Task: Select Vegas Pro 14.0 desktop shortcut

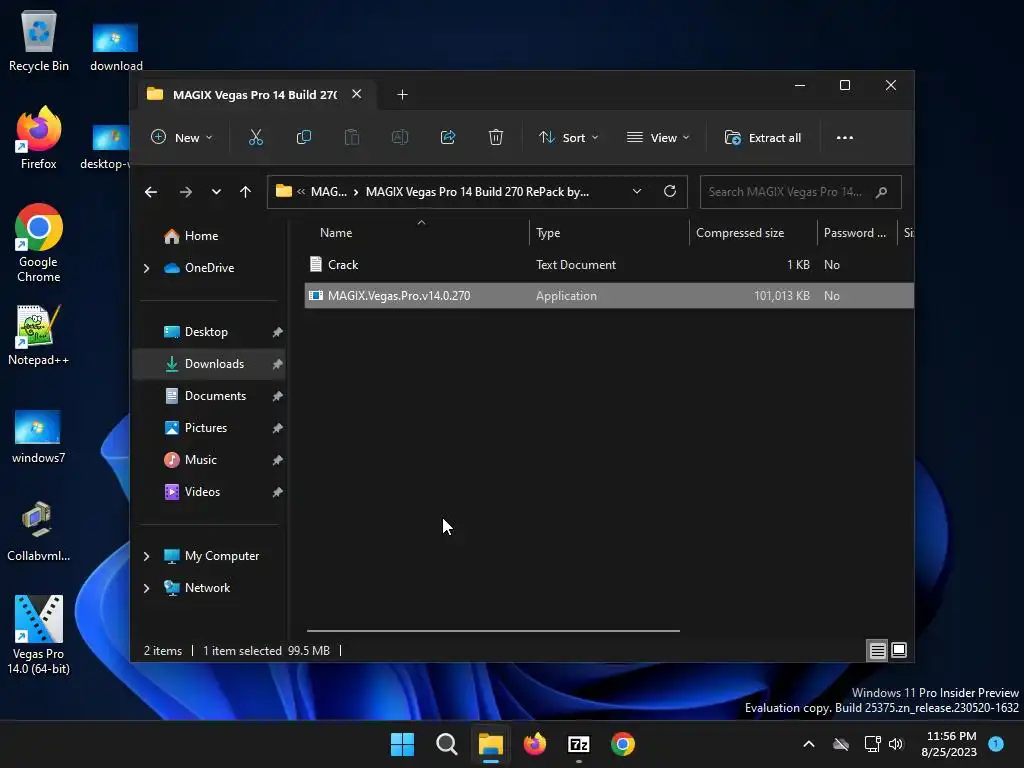Action: (39, 635)
